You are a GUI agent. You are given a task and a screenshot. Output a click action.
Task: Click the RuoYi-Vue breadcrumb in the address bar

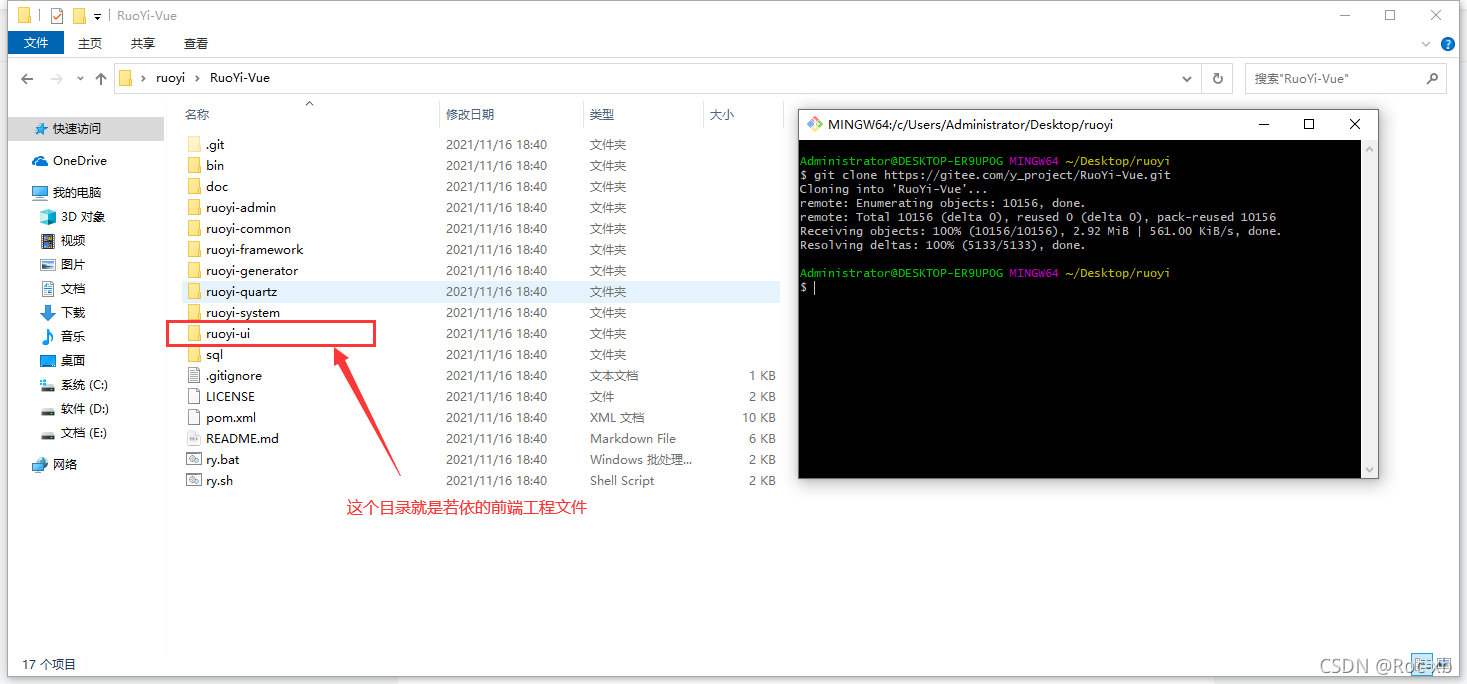pyautogui.click(x=240, y=78)
